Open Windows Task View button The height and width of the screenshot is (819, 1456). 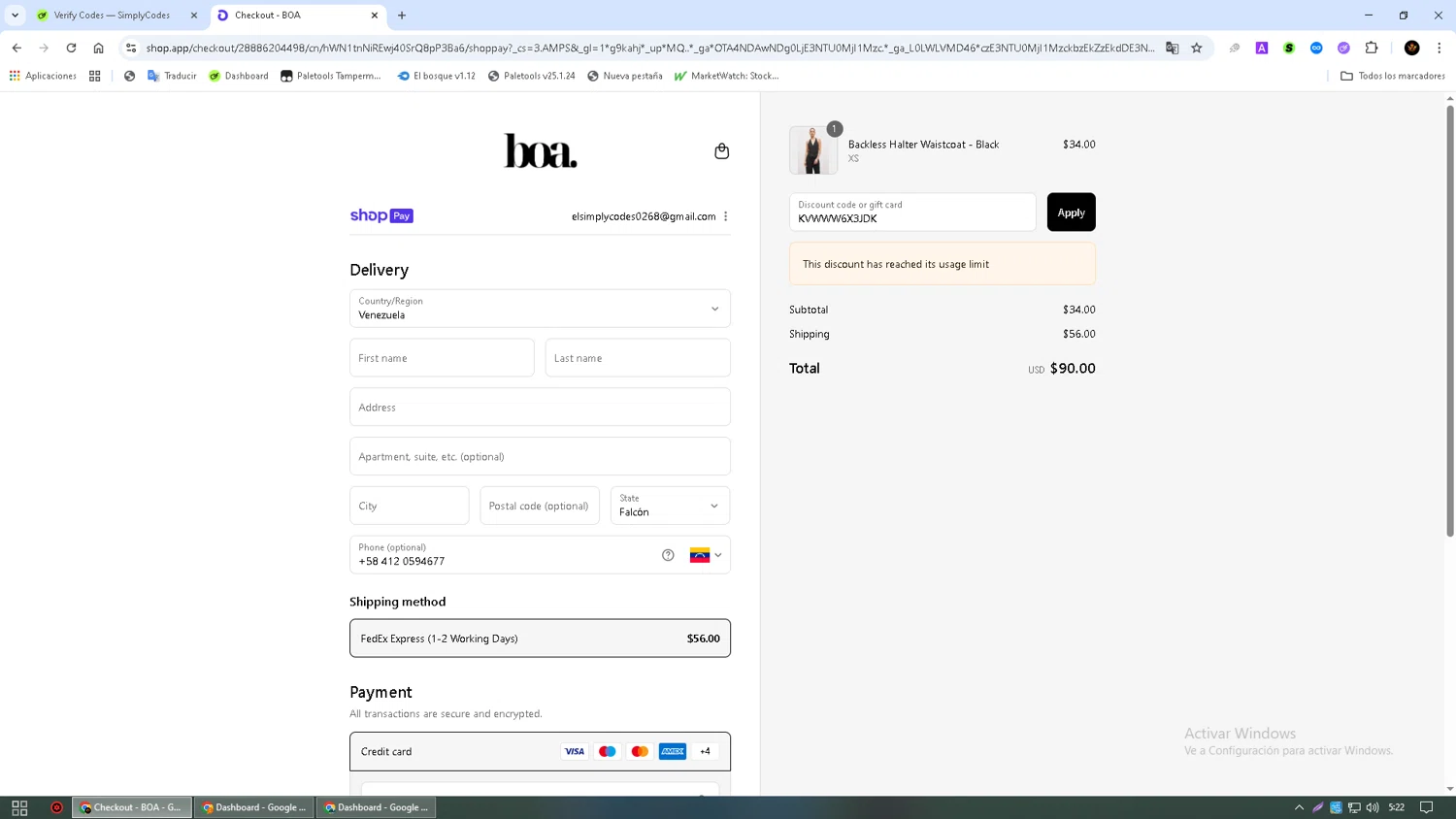(x=19, y=807)
